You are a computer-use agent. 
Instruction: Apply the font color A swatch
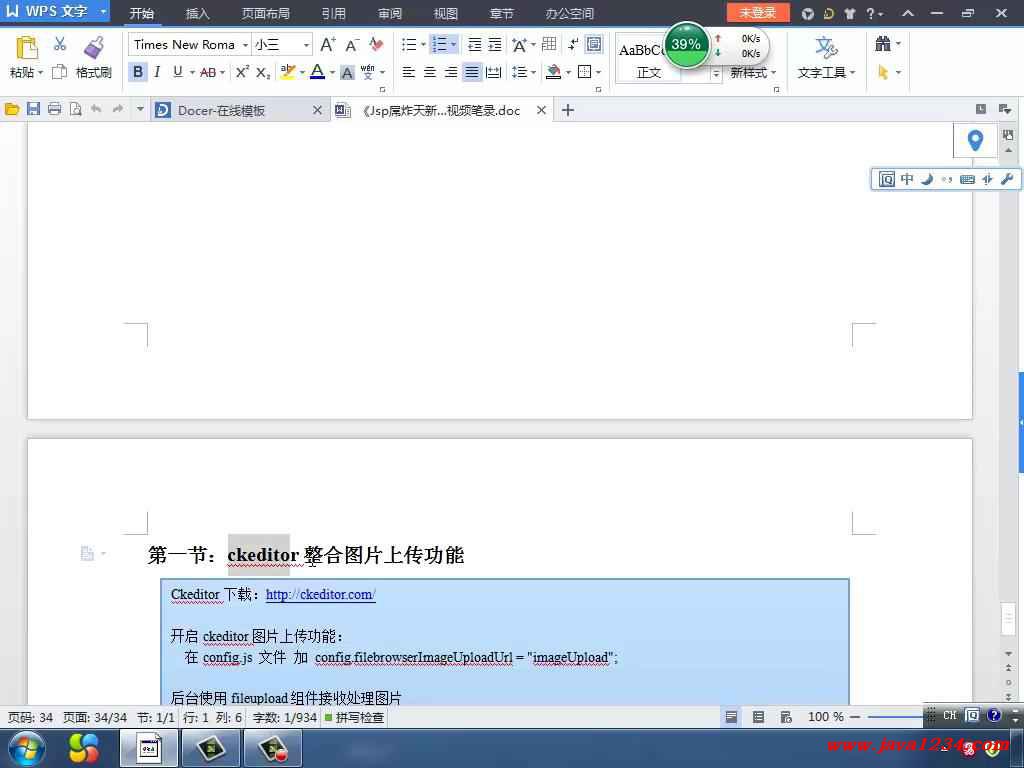(317, 72)
